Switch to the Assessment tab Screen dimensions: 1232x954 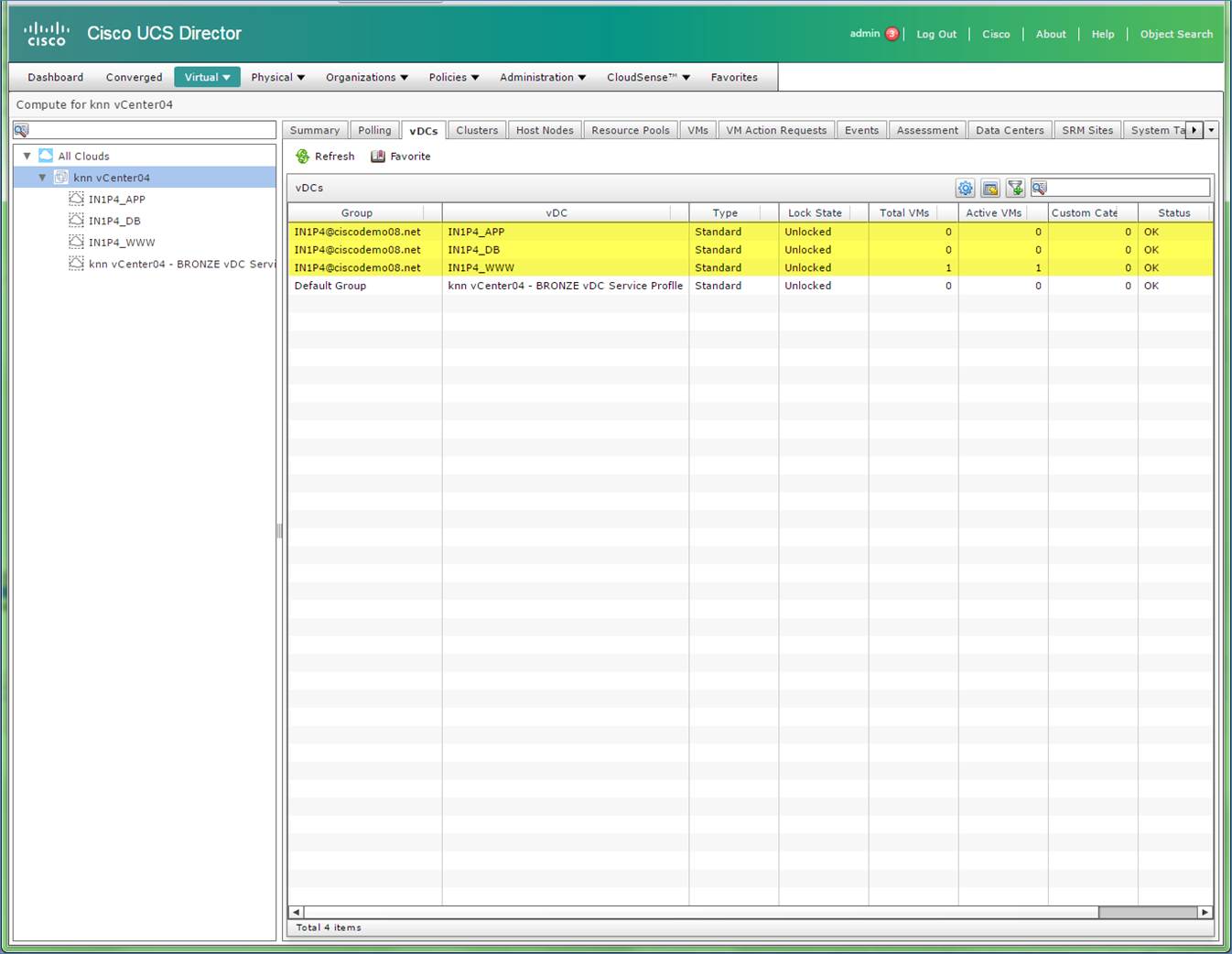point(927,130)
